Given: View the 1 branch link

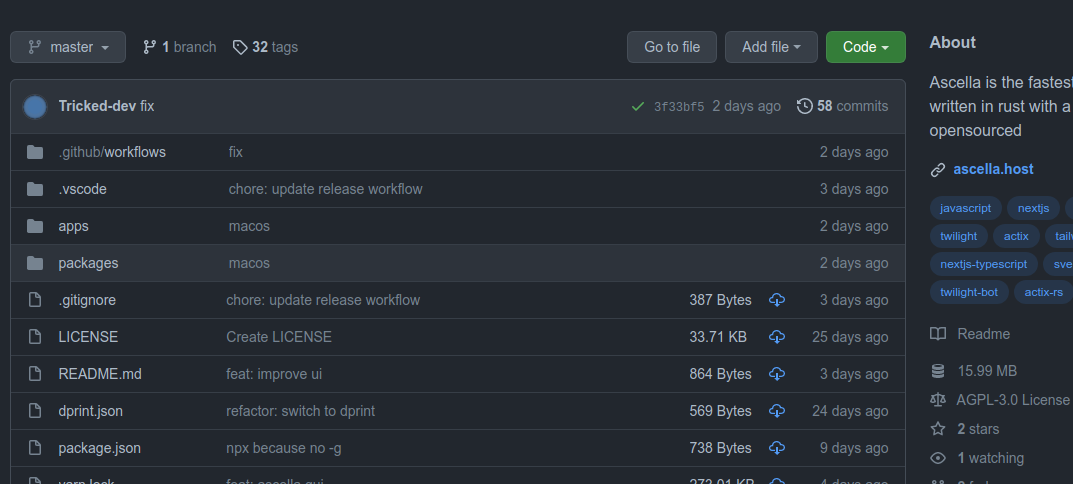Looking at the screenshot, I should click(179, 47).
